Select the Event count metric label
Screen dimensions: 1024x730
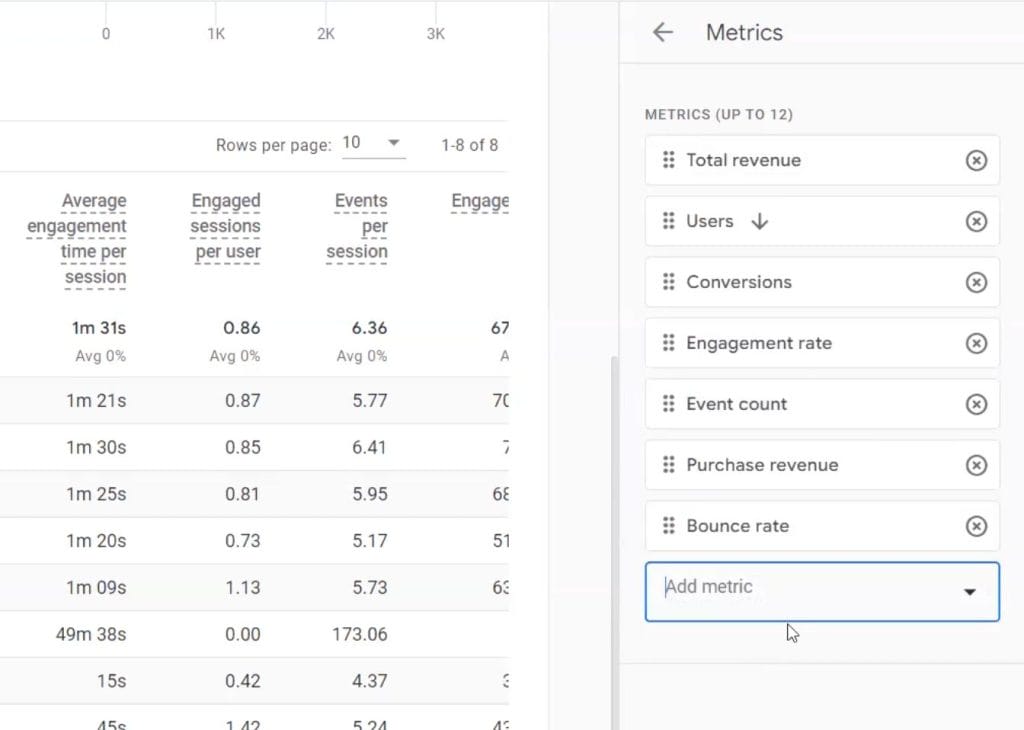(x=736, y=404)
